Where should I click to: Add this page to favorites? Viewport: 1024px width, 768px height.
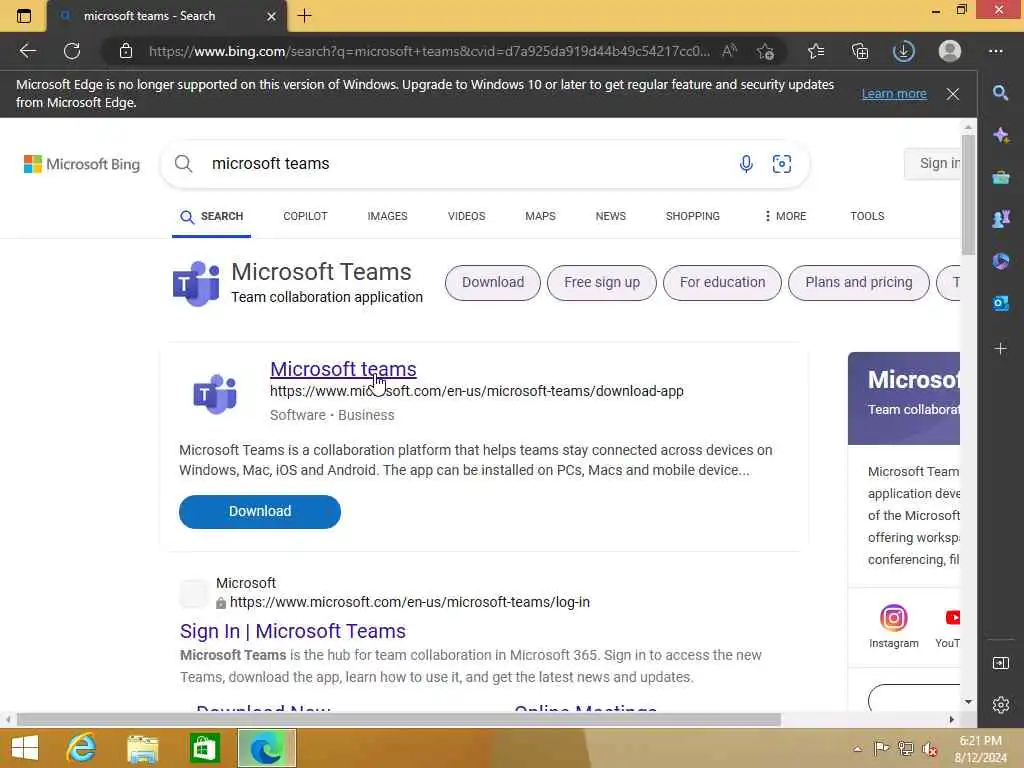[x=765, y=51]
